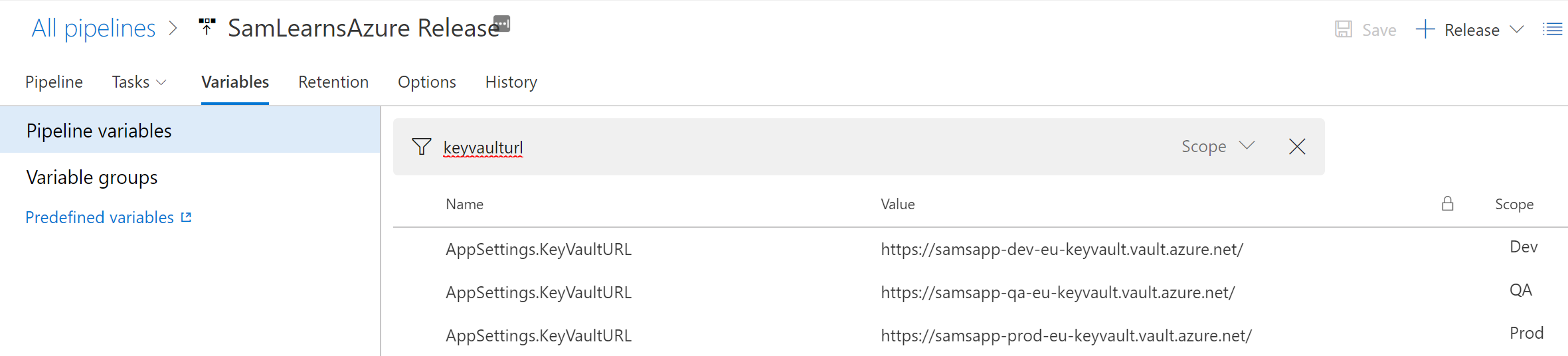
Task: Open the Predefined variables link
Action: pos(100,218)
